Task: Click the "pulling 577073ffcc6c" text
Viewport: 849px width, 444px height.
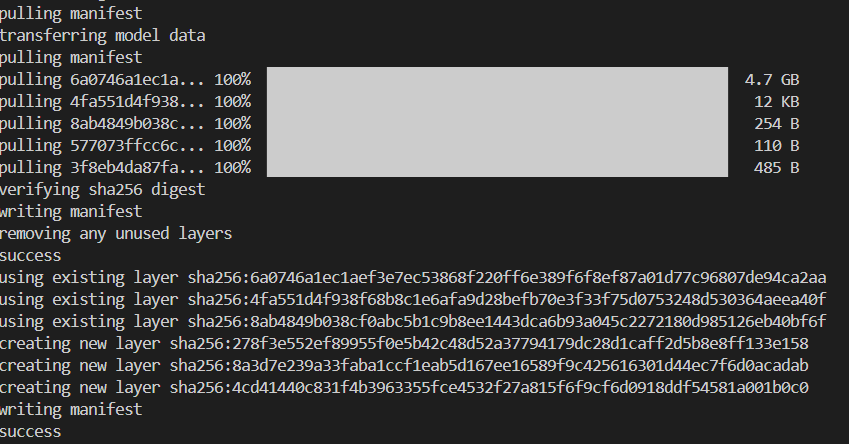Action: (x=103, y=145)
